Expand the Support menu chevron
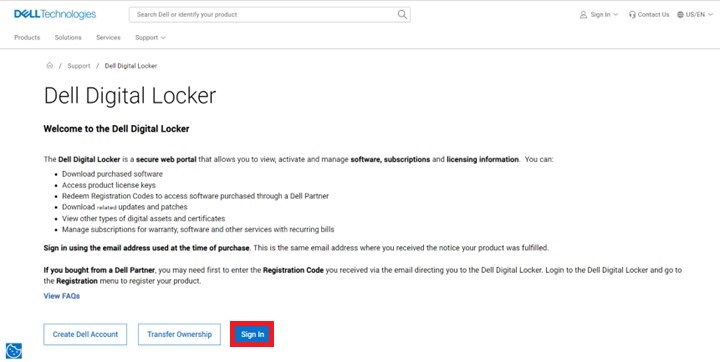720x362 pixels. pos(163,38)
